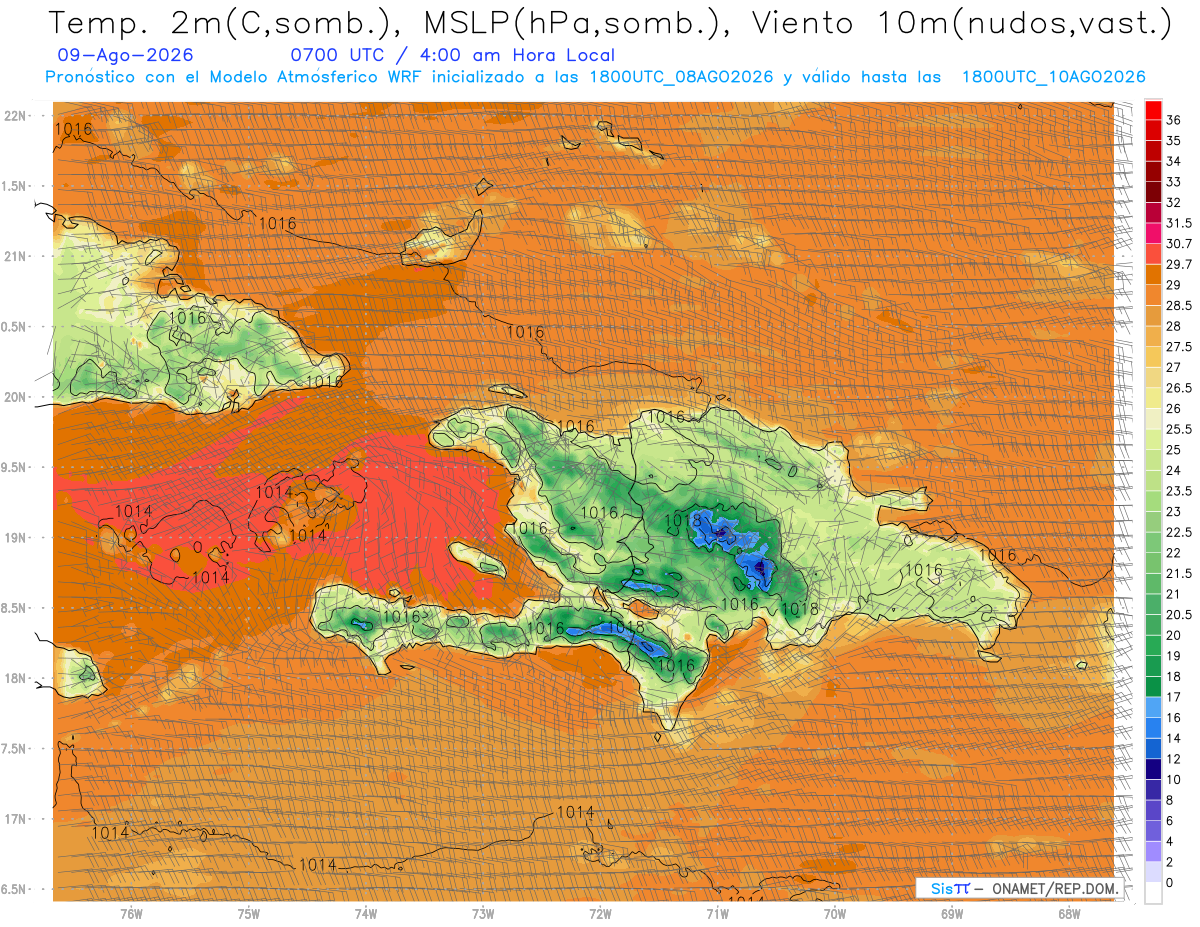Click the 70W longitude axis label
Viewport: 1200px width, 927px height.
click(835, 914)
